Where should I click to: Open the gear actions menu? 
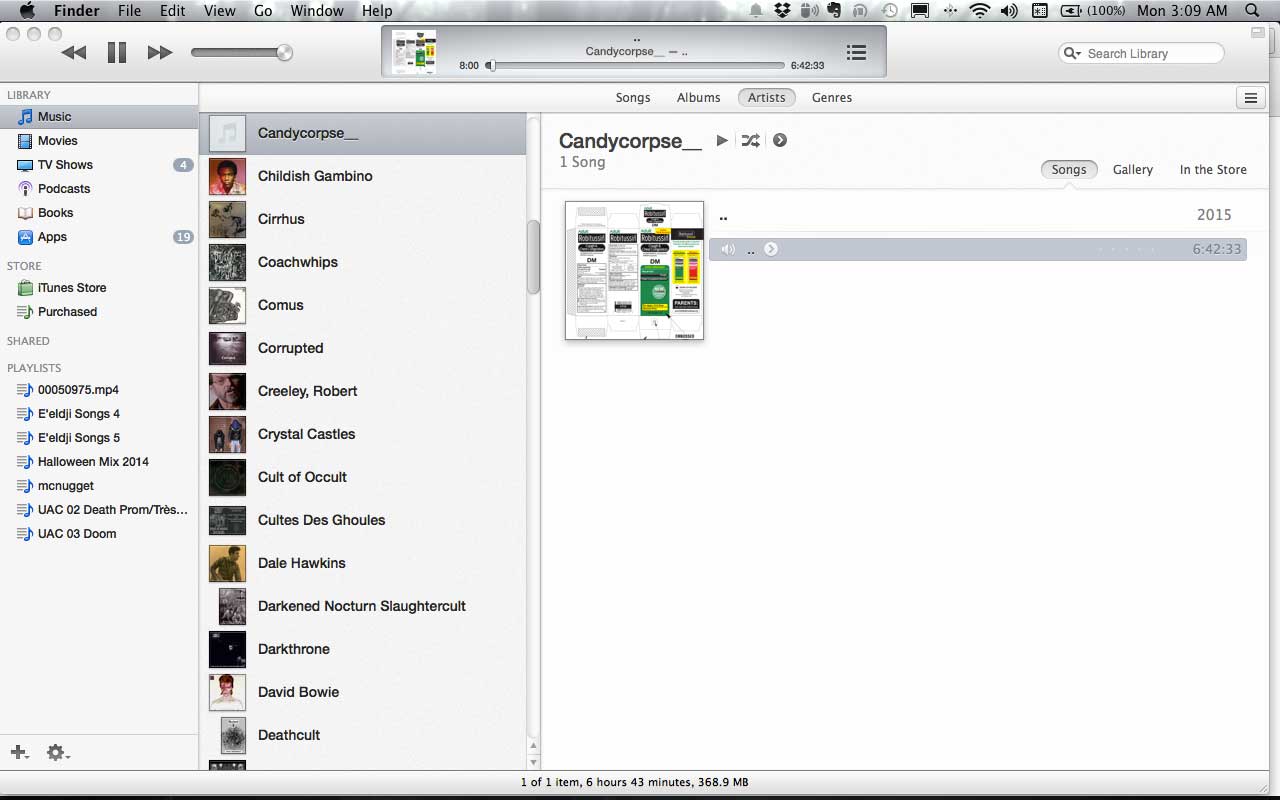coord(58,753)
